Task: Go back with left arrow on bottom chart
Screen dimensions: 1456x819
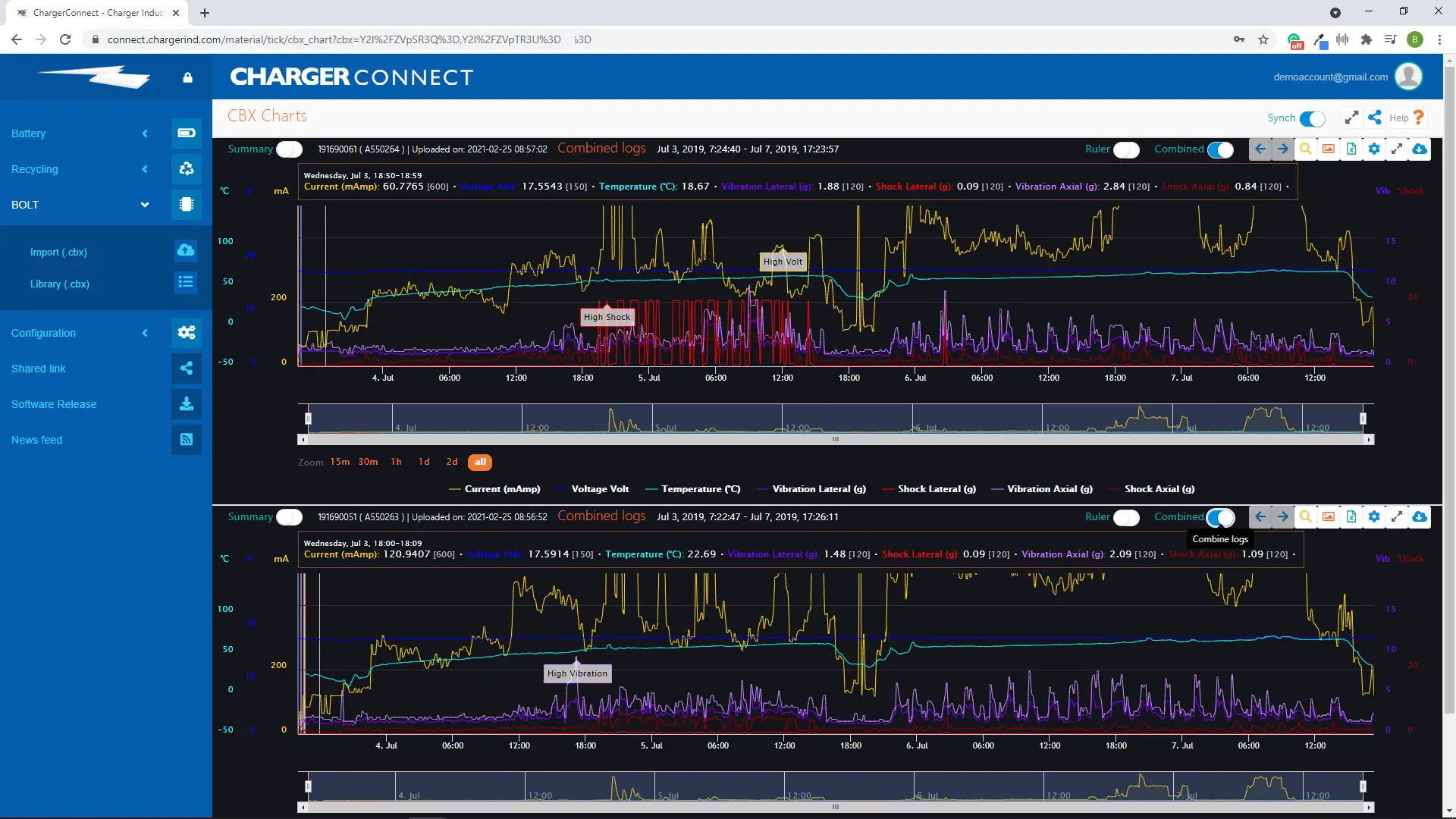Action: 1260,517
